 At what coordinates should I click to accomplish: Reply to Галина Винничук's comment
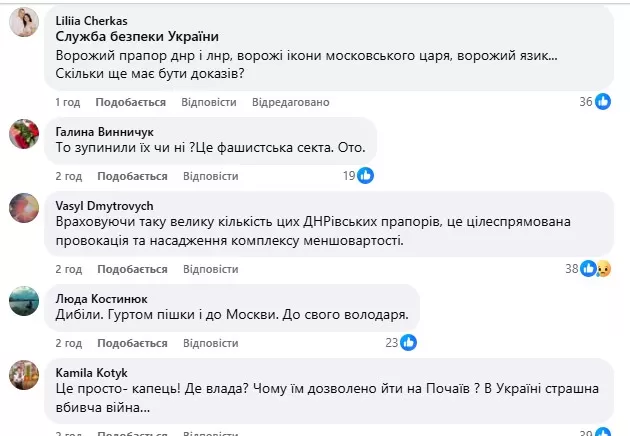[211, 176]
